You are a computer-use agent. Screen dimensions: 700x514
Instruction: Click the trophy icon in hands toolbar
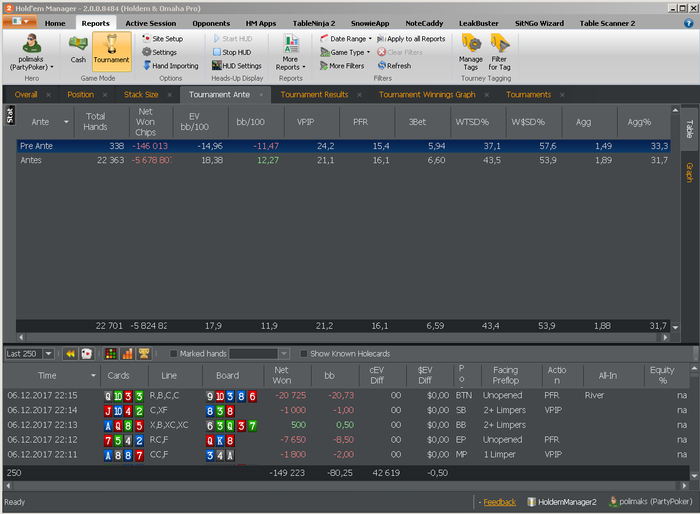click(144, 354)
